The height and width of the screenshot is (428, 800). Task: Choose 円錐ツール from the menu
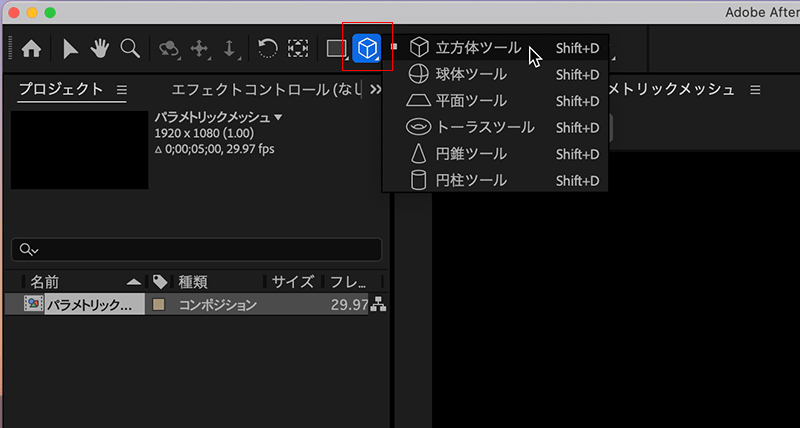click(x=471, y=154)
